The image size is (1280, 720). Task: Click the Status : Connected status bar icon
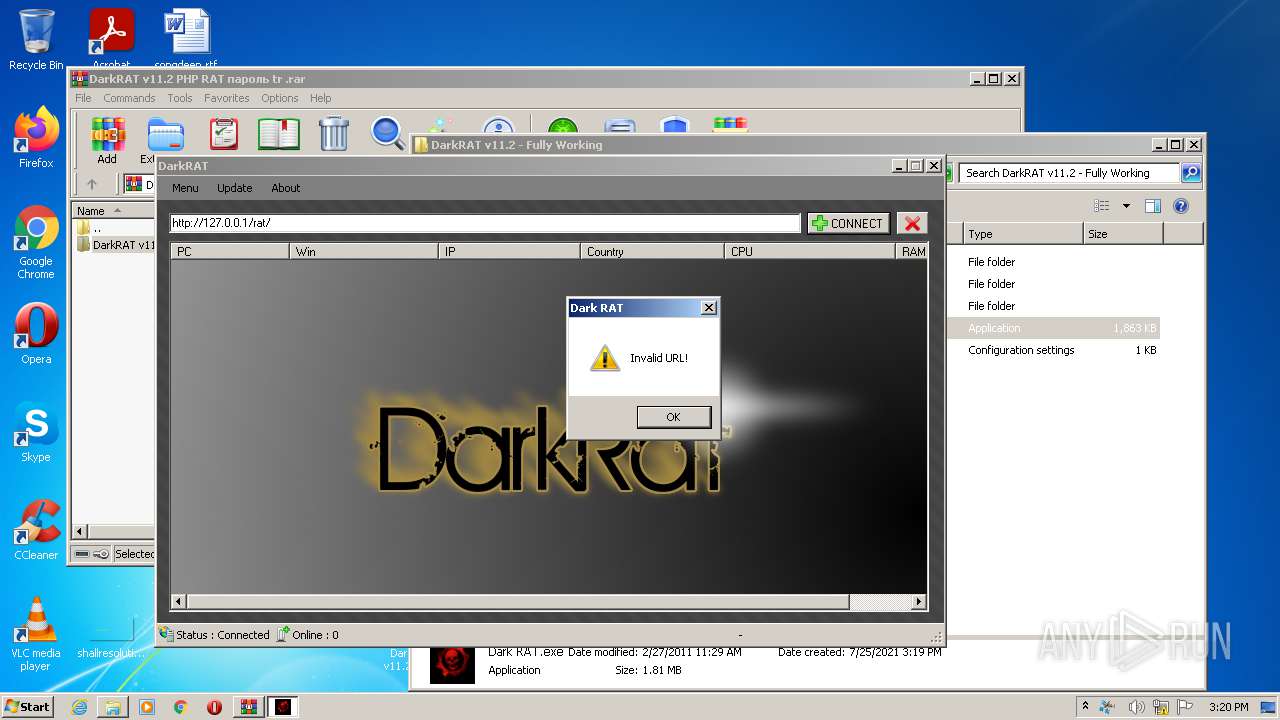166,634
